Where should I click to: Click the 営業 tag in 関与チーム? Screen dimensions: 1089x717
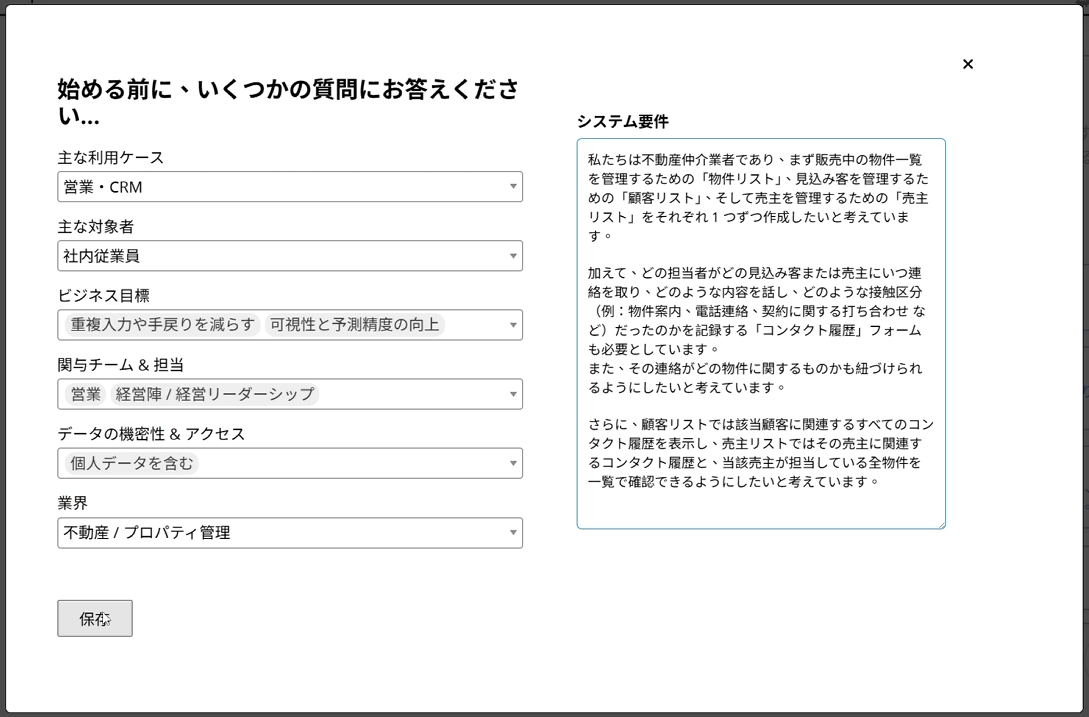point(86,394)
